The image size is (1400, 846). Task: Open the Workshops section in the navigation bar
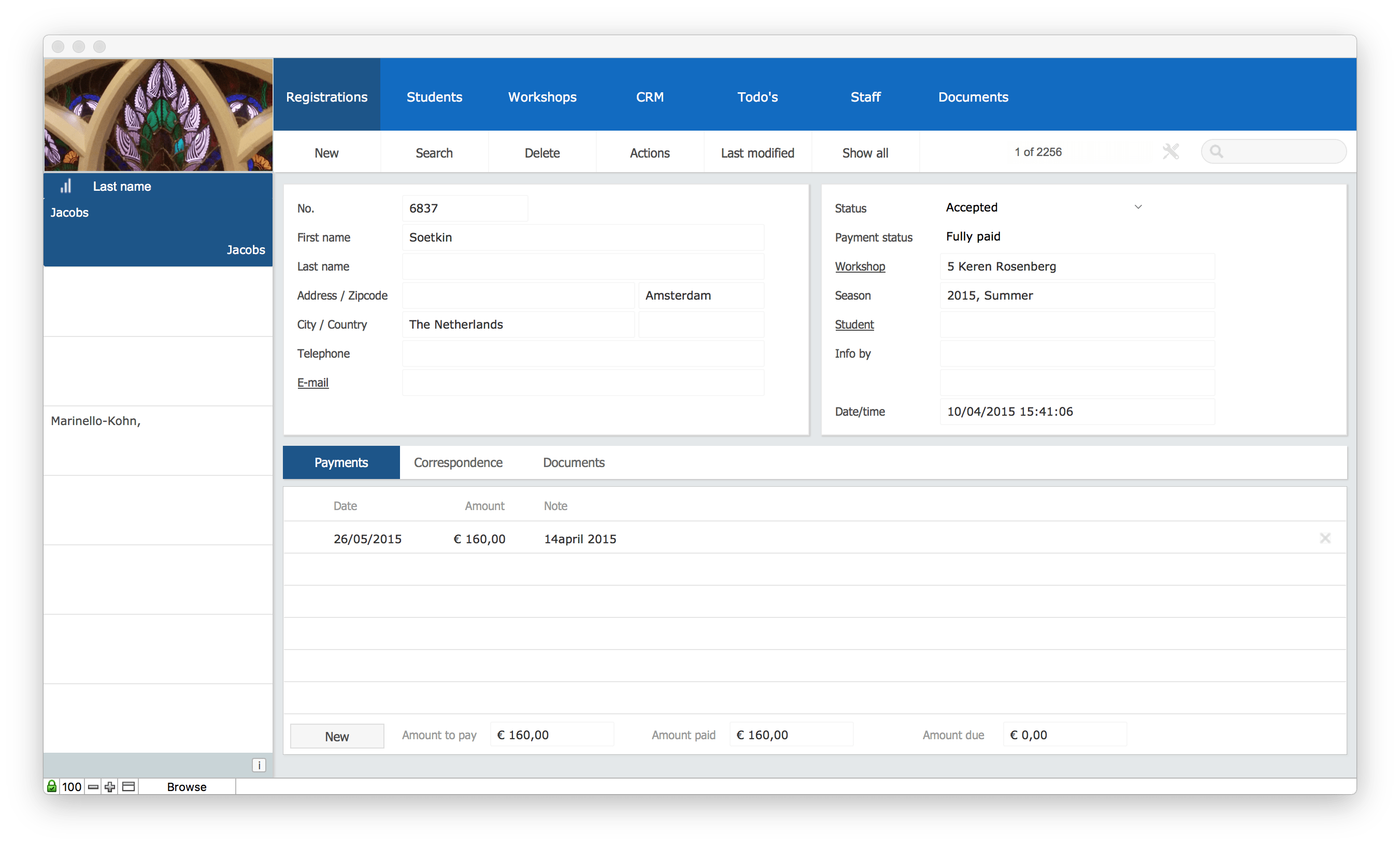click(541, 96)
